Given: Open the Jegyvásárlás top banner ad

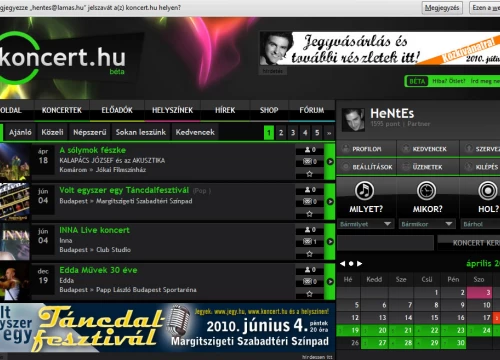Looking at the screenshot, I should point(380,48).
